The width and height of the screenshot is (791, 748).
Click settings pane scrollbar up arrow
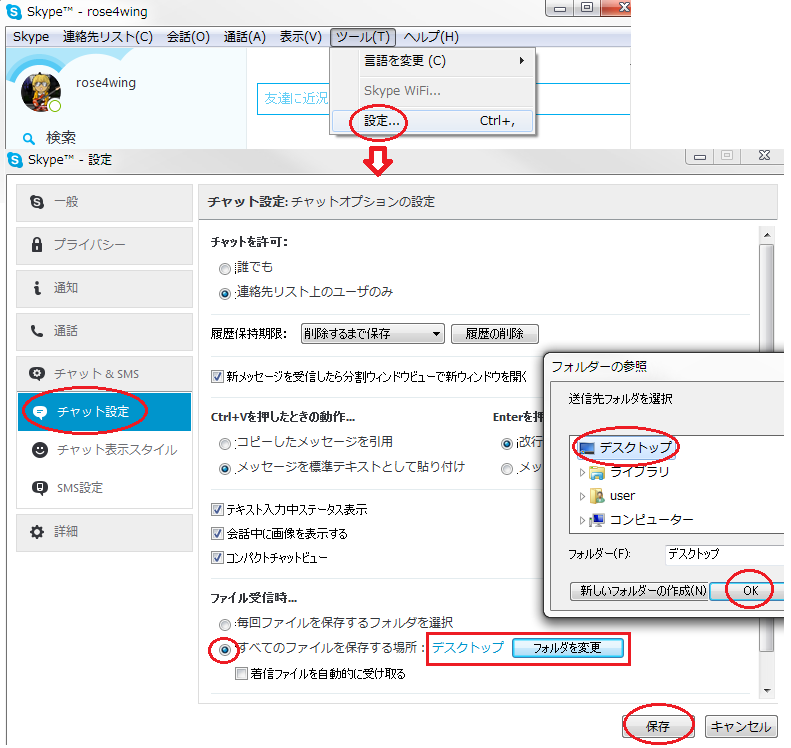point(767,236)
